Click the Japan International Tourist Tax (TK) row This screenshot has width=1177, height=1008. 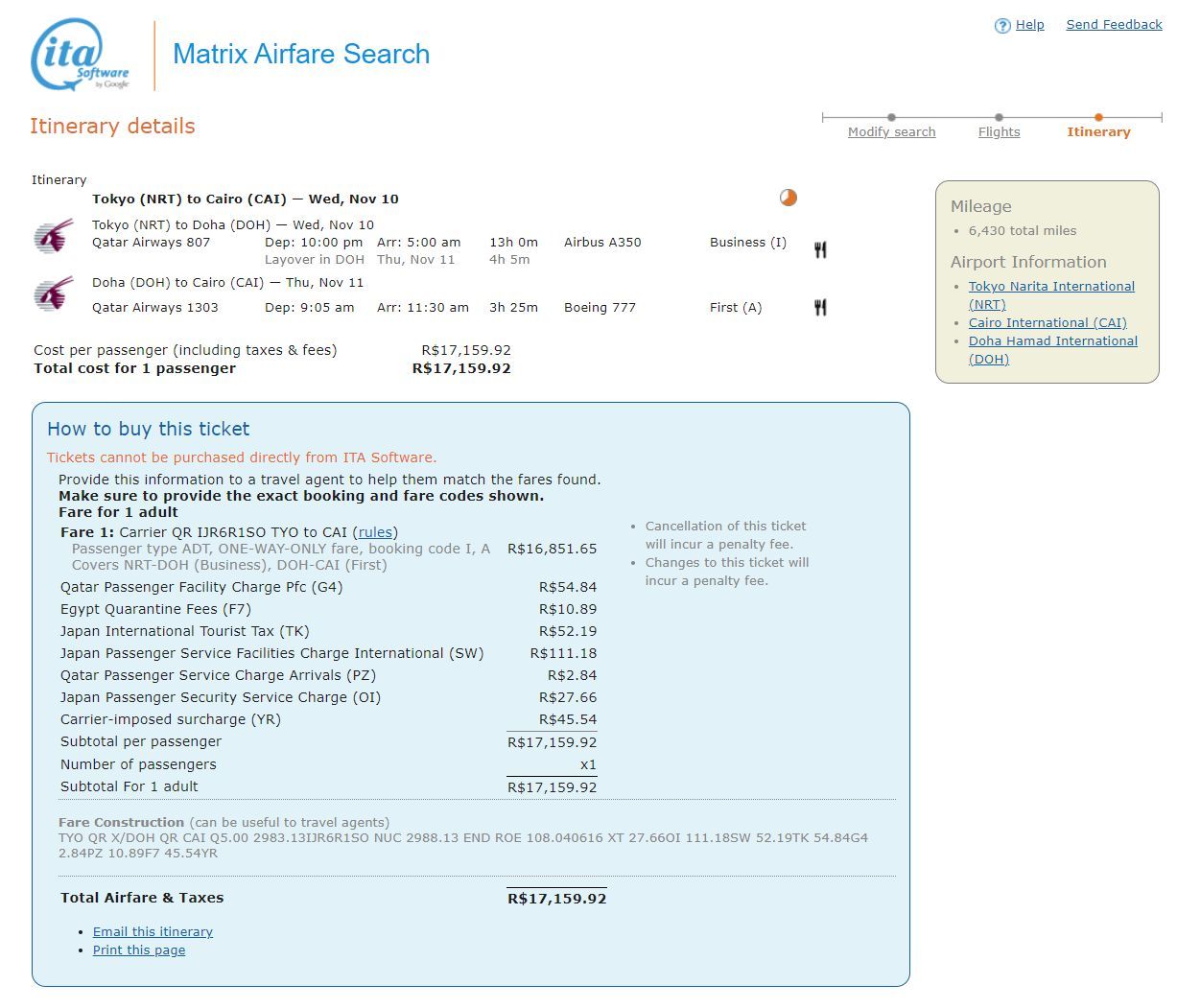click(x=328, y=632)
